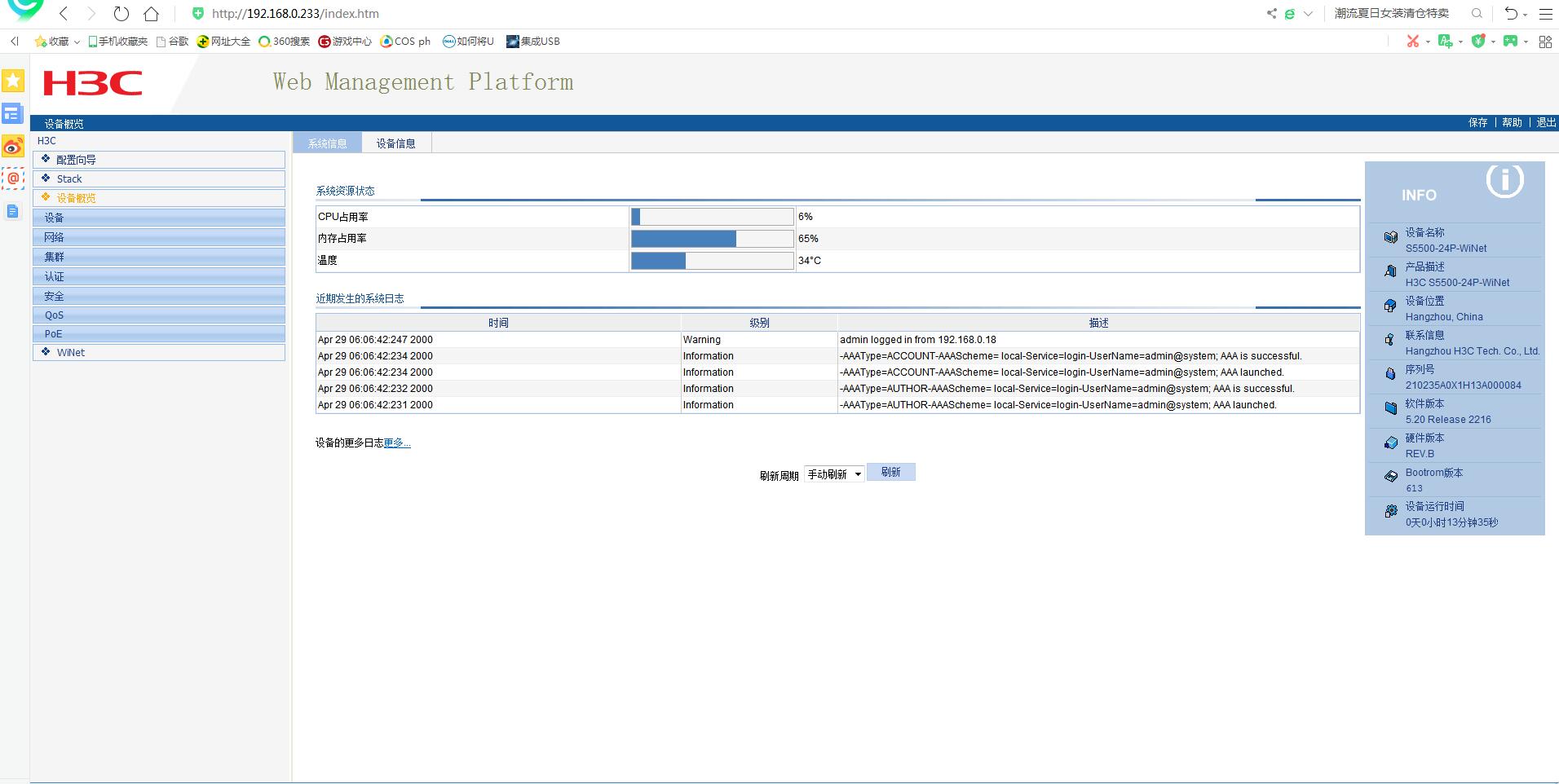
Task: Open the 谷歌 bookmark
Action: click(x=172, y=42)
